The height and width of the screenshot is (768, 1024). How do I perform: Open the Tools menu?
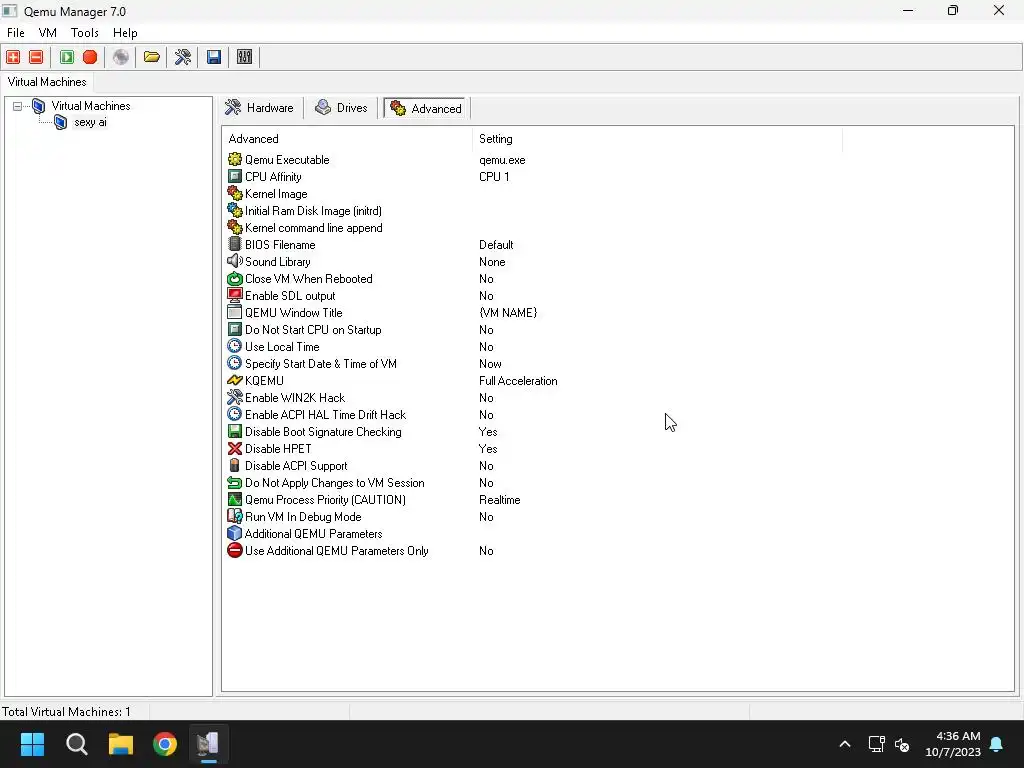click(85, 33)
